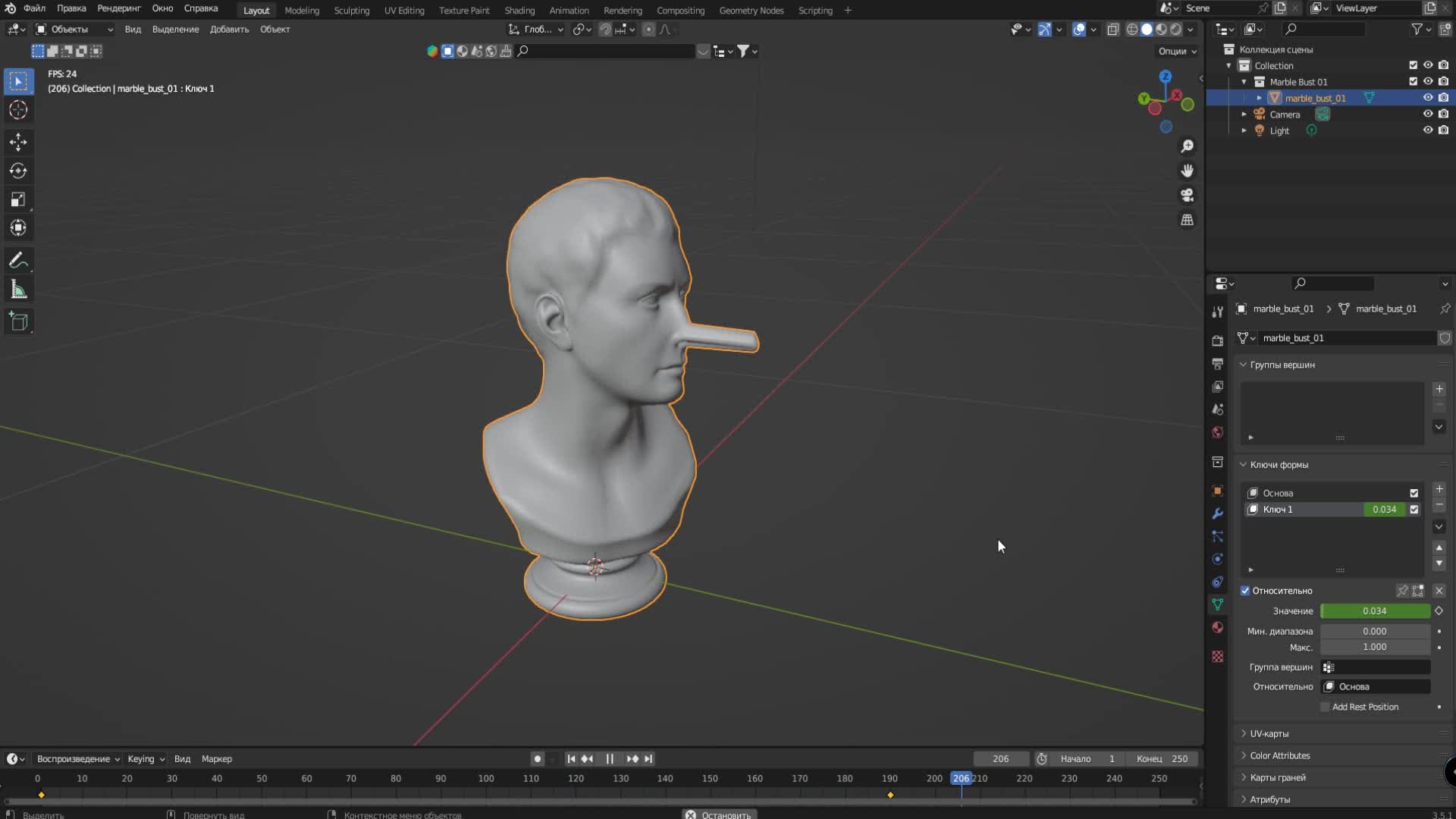The width and height of the screenshot is (1456, 819).
Task: Expand Light item in outliner
Action: [1244, 130]
